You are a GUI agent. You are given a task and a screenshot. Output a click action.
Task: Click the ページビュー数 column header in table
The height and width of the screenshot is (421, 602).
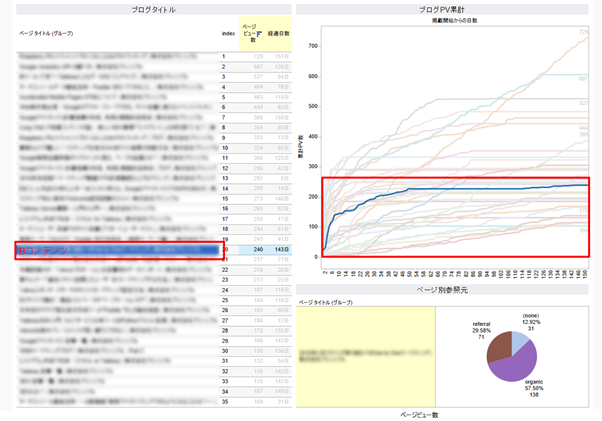pos(252,33)
